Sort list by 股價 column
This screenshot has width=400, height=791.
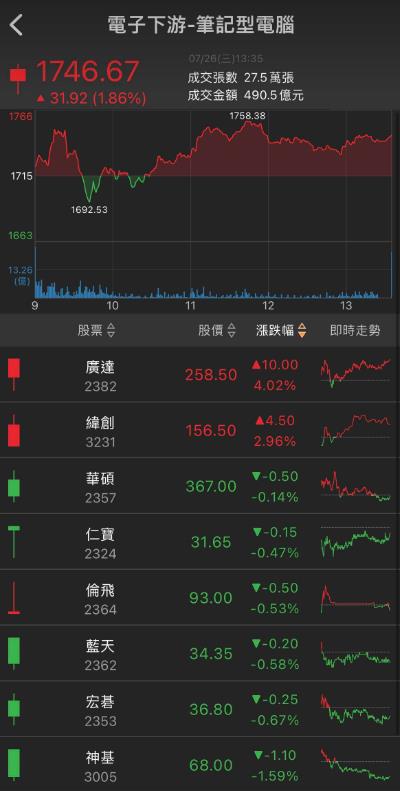point(216,331)
